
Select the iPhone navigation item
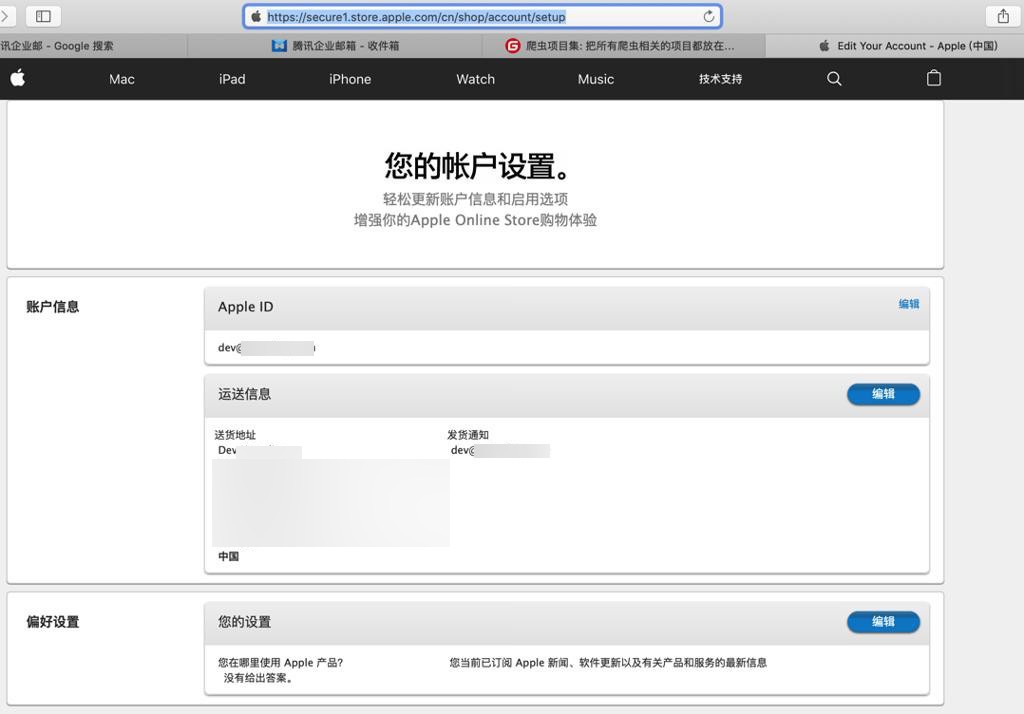point(350,79)
